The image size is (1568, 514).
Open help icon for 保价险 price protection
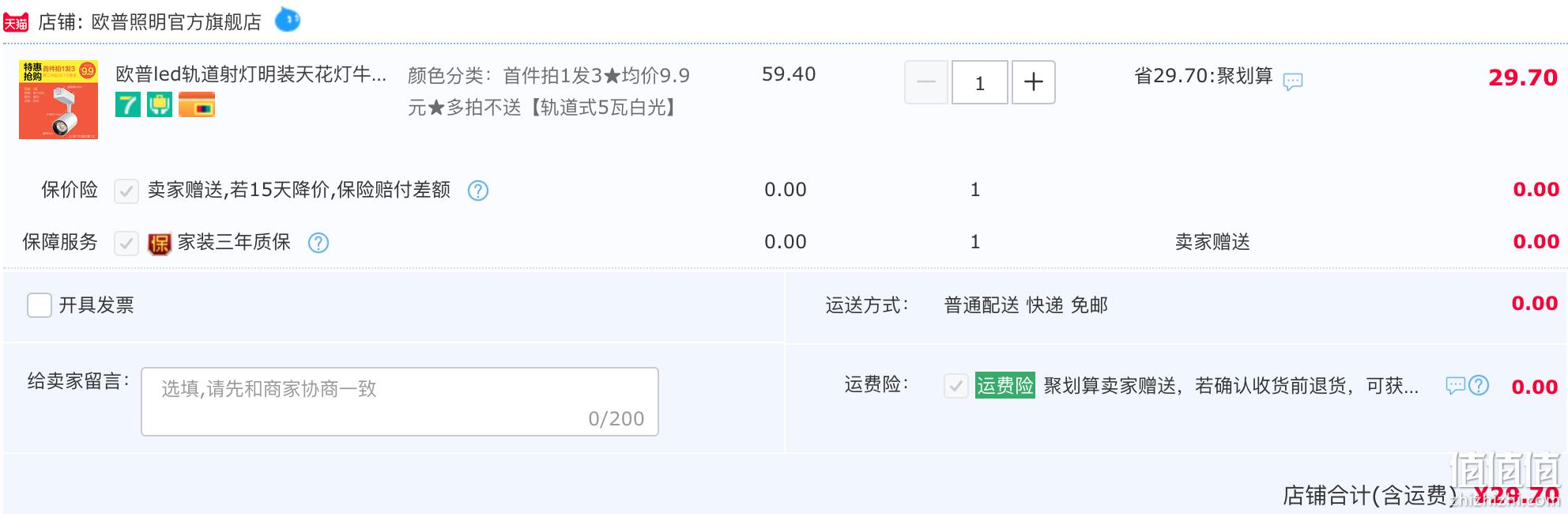point(478,191)
